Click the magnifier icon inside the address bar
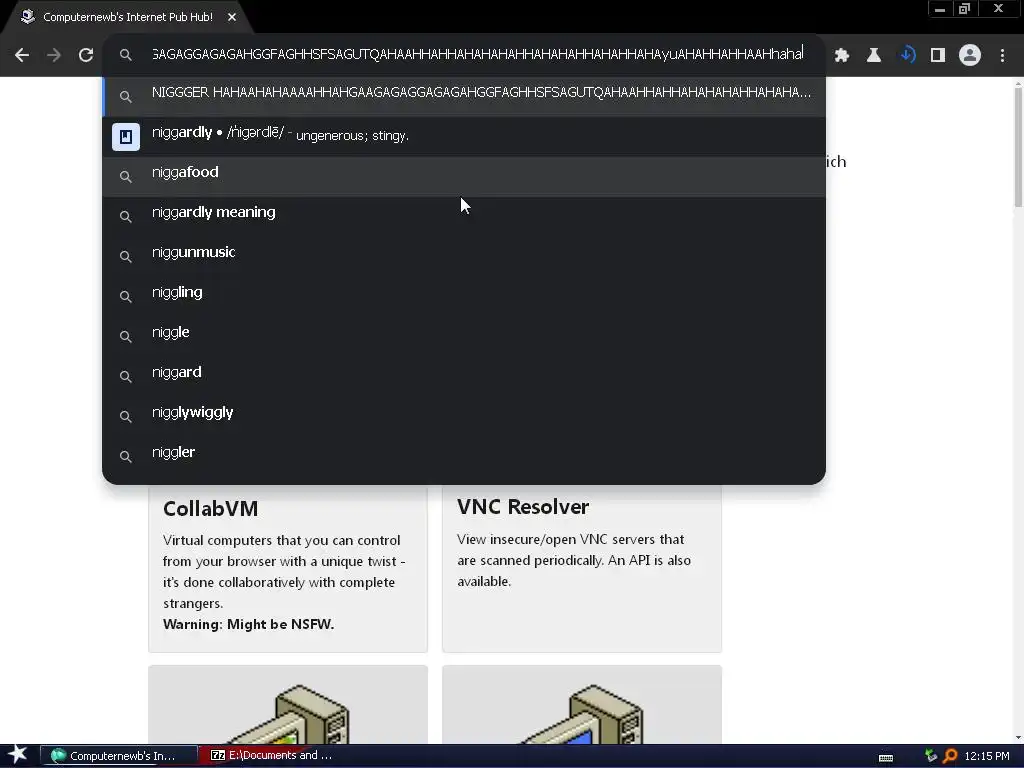 [125, 55]
